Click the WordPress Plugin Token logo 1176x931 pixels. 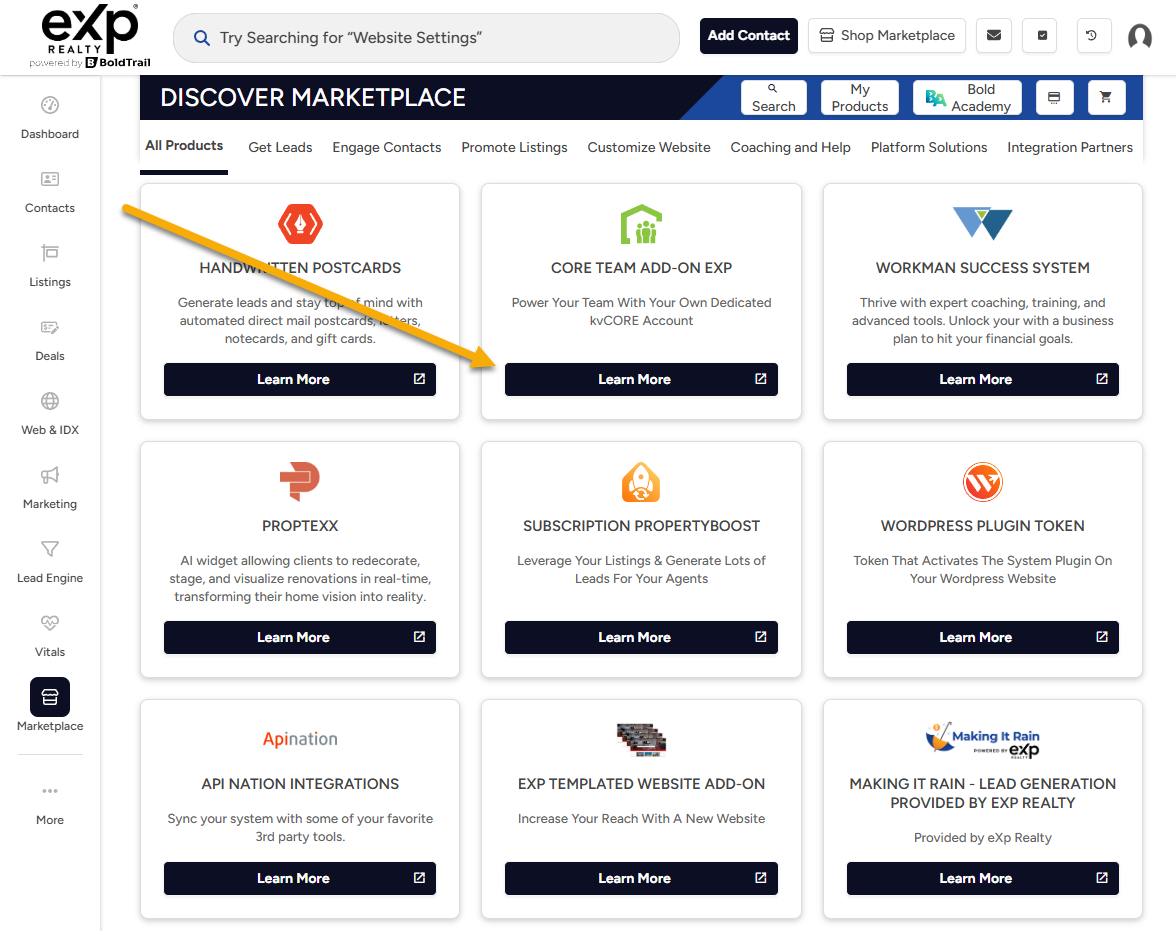[x=982, y=482]
